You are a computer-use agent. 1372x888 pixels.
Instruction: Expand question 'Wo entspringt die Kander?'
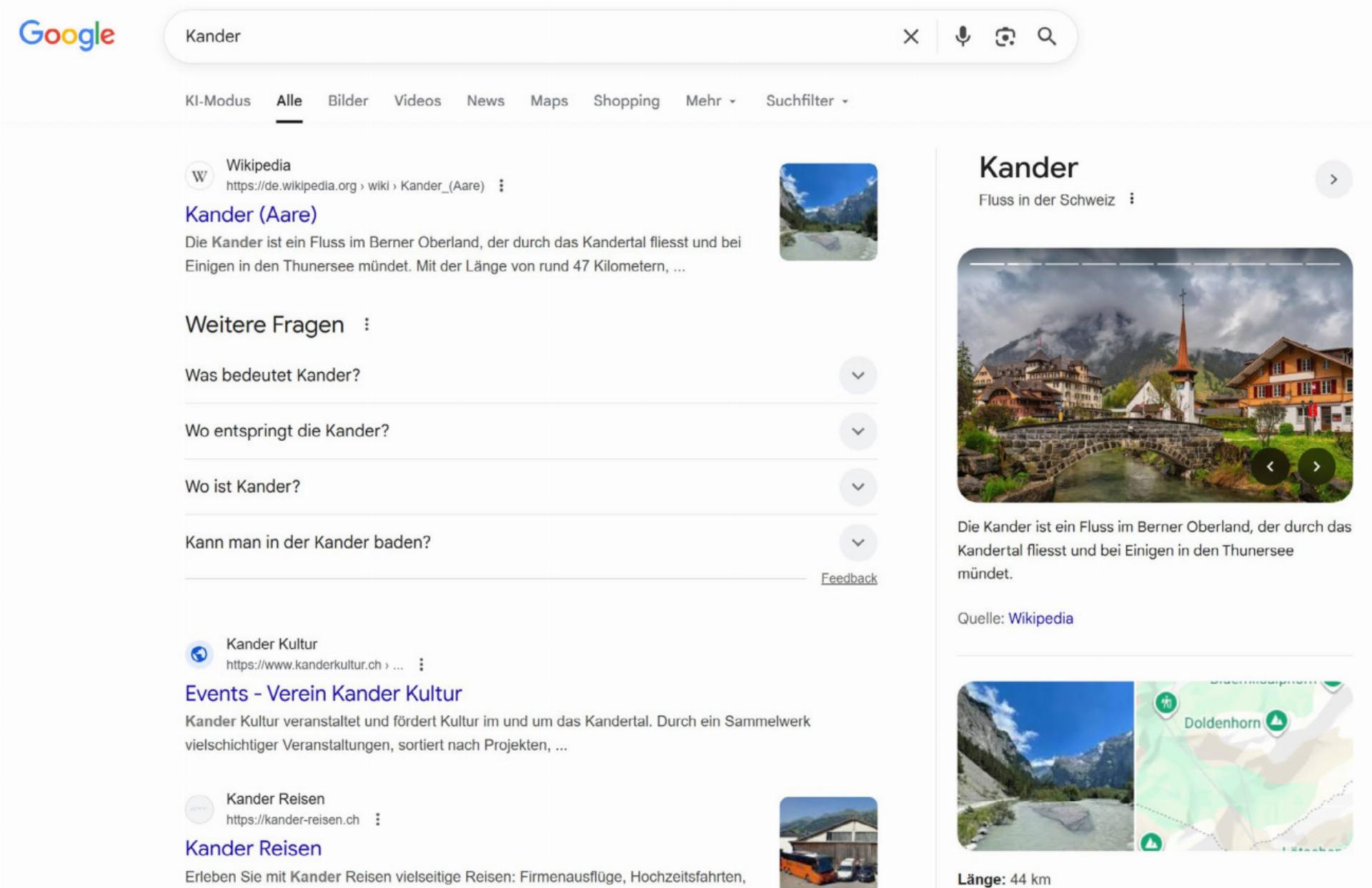pos(857,431)
